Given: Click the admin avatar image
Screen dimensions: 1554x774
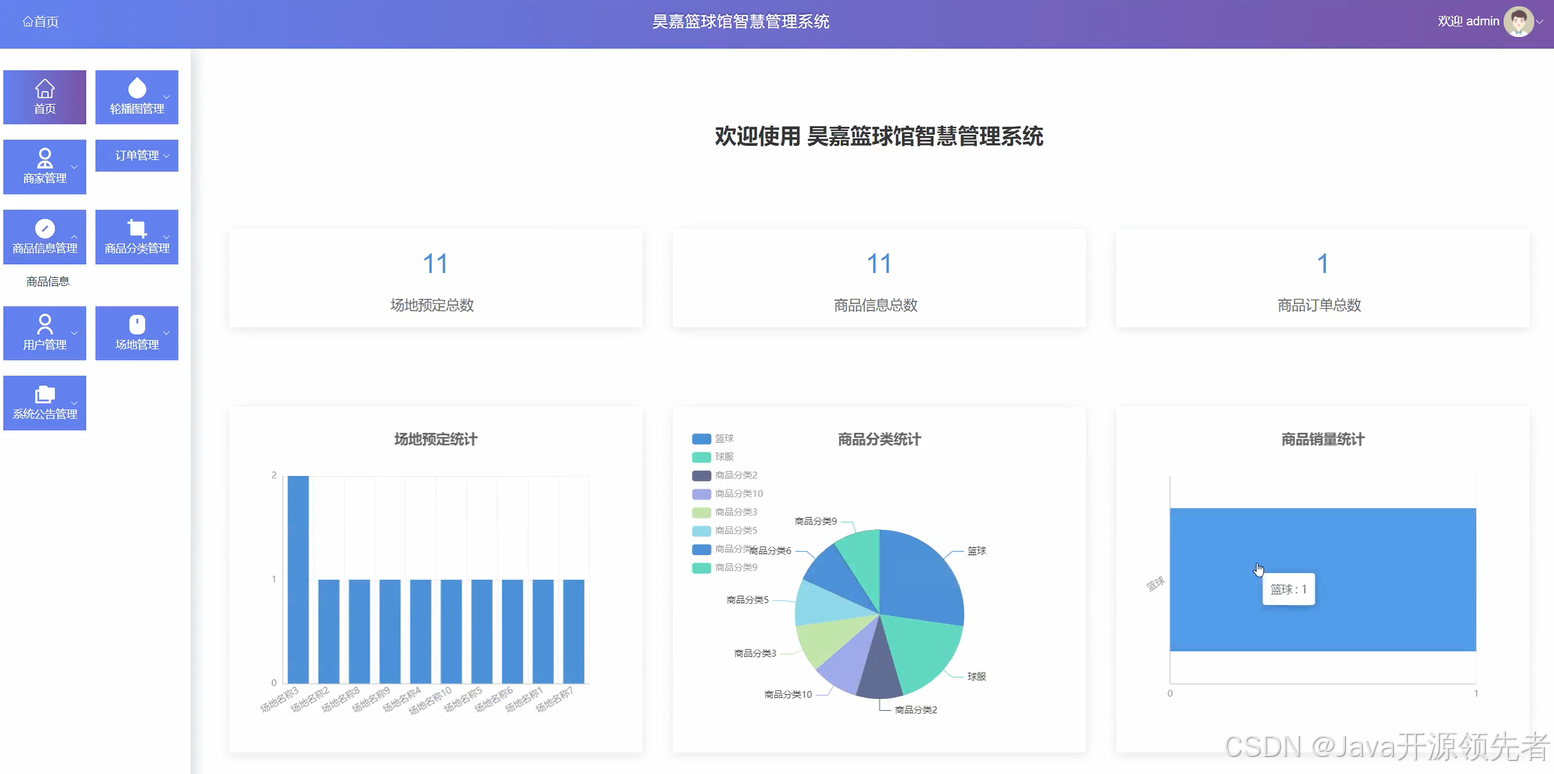Looking at the screenshot, I should (x=1519, y=20).
